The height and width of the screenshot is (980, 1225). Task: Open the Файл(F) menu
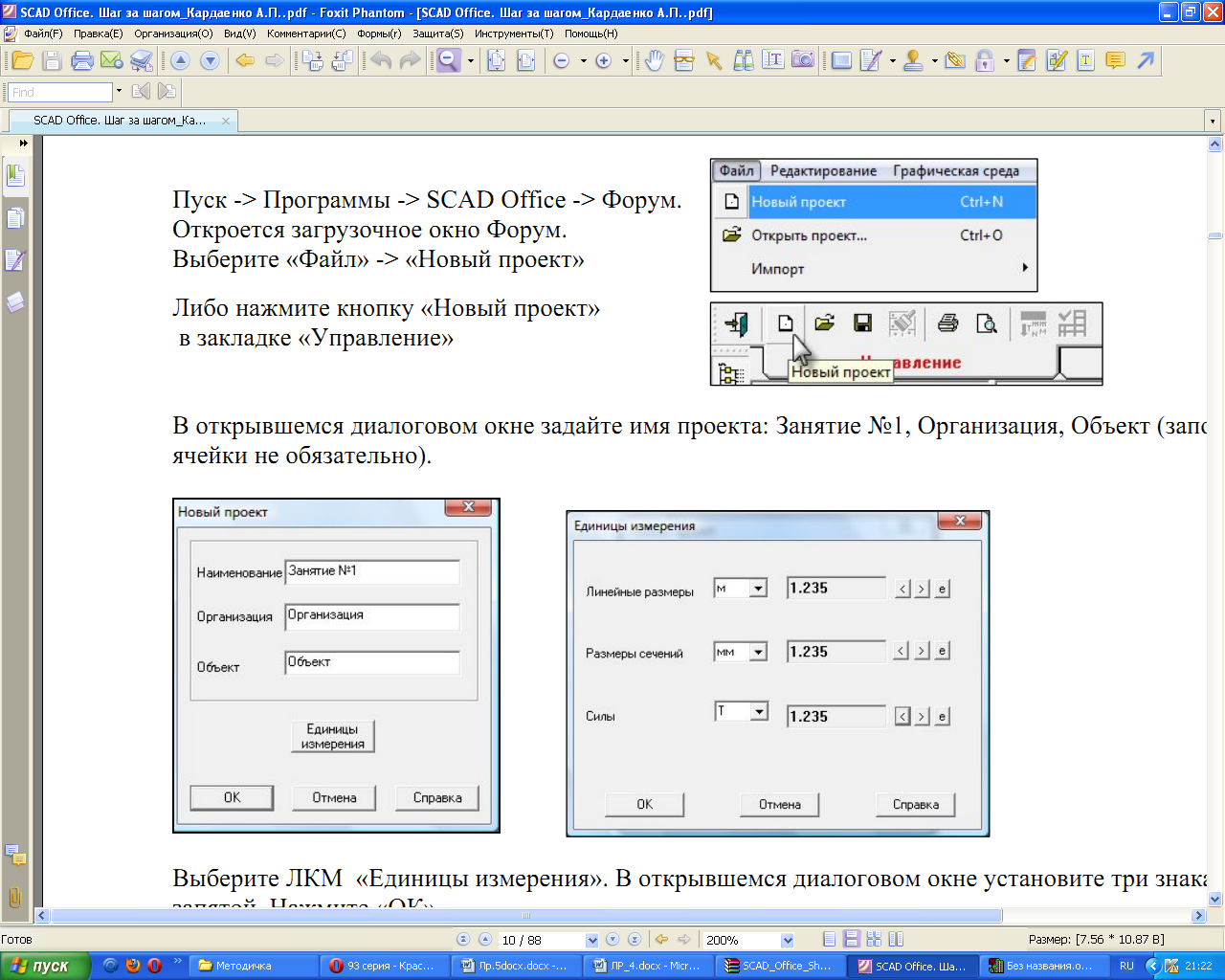[43, 33]
